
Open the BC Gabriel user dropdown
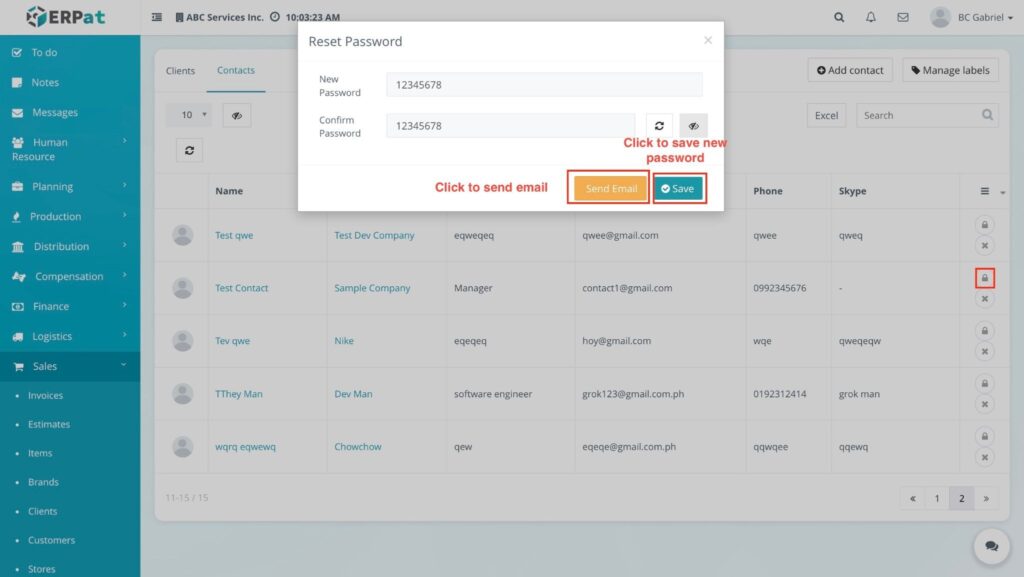pyautogui.click(x=970, y=17)
